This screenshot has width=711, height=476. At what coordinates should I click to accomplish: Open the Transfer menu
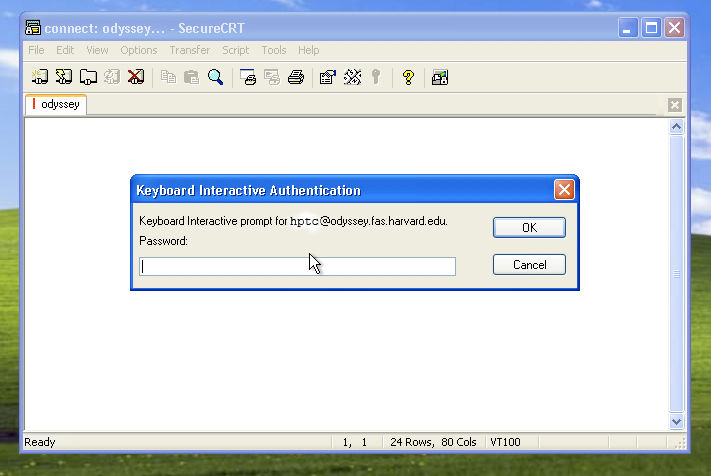[190, 50]
